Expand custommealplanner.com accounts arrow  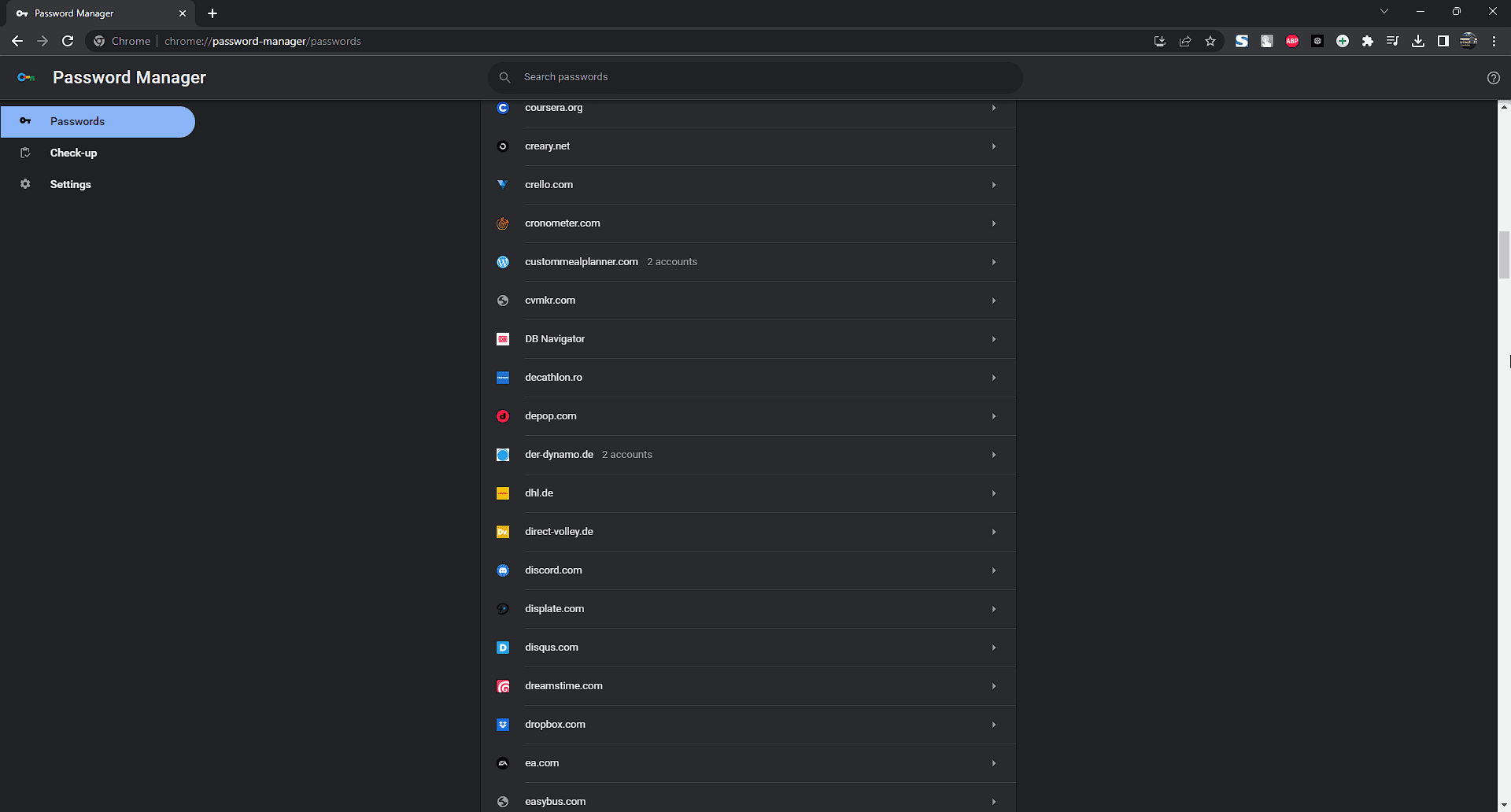click(x=994, y=262)
